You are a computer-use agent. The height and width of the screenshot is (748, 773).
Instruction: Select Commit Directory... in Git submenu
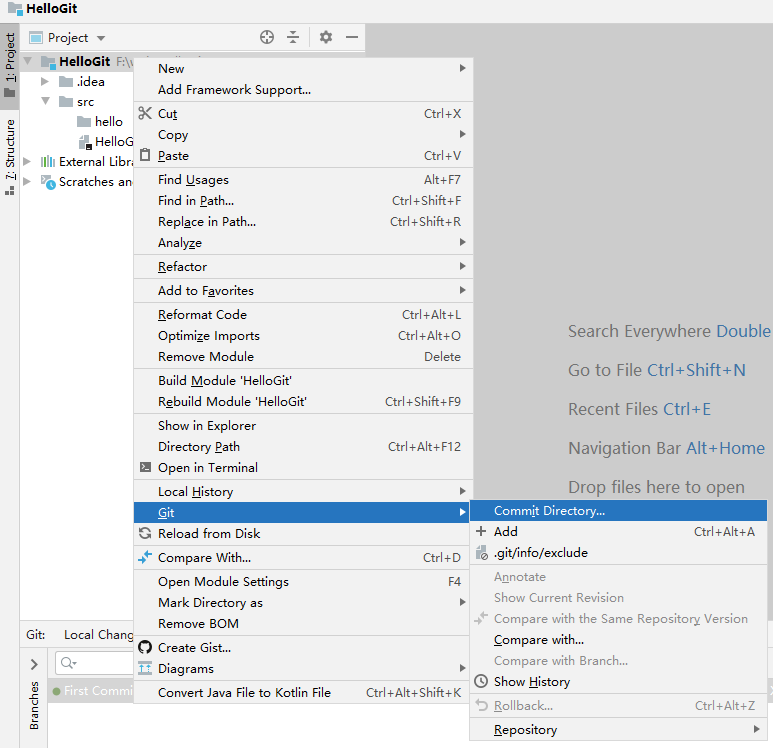[x=618, y=510]
